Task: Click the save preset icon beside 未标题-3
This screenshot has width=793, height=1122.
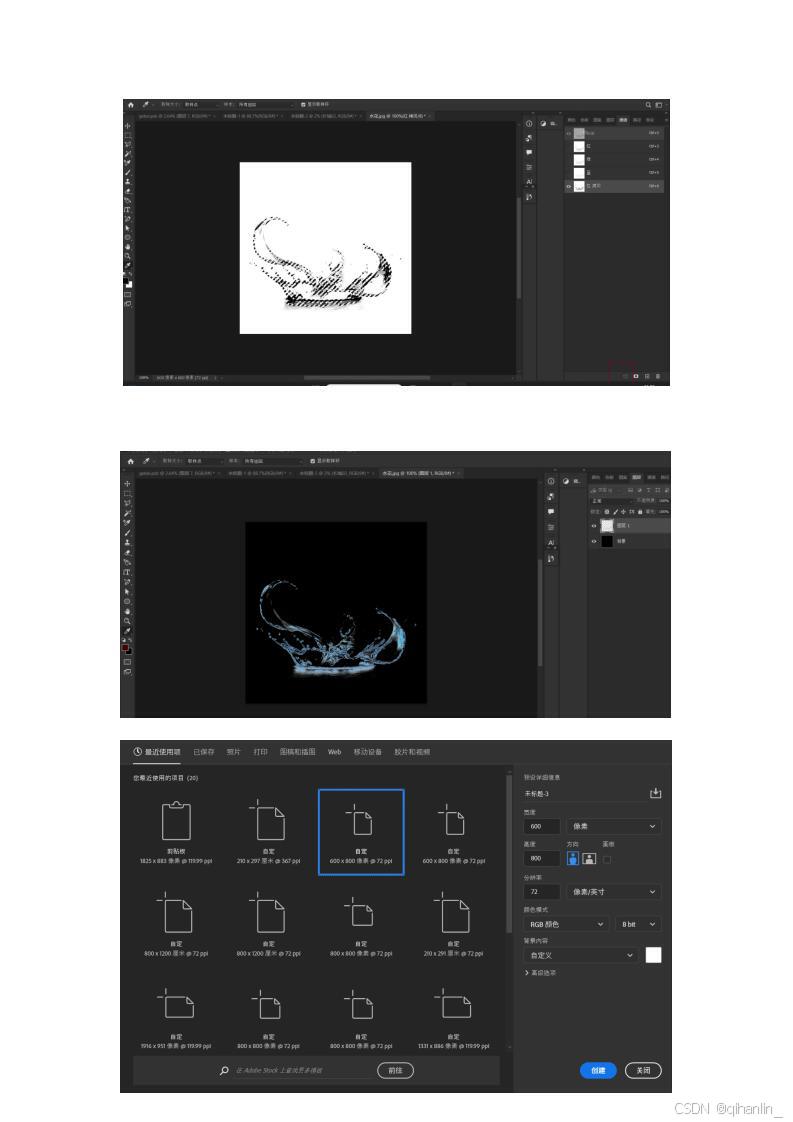Action: click(655, 793)
